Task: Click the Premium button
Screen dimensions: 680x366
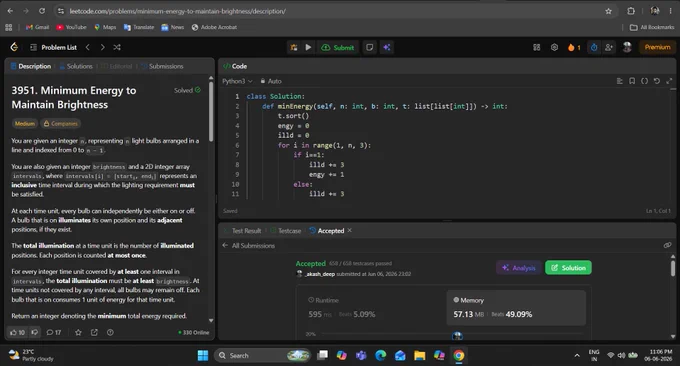Action: point(657,47)
